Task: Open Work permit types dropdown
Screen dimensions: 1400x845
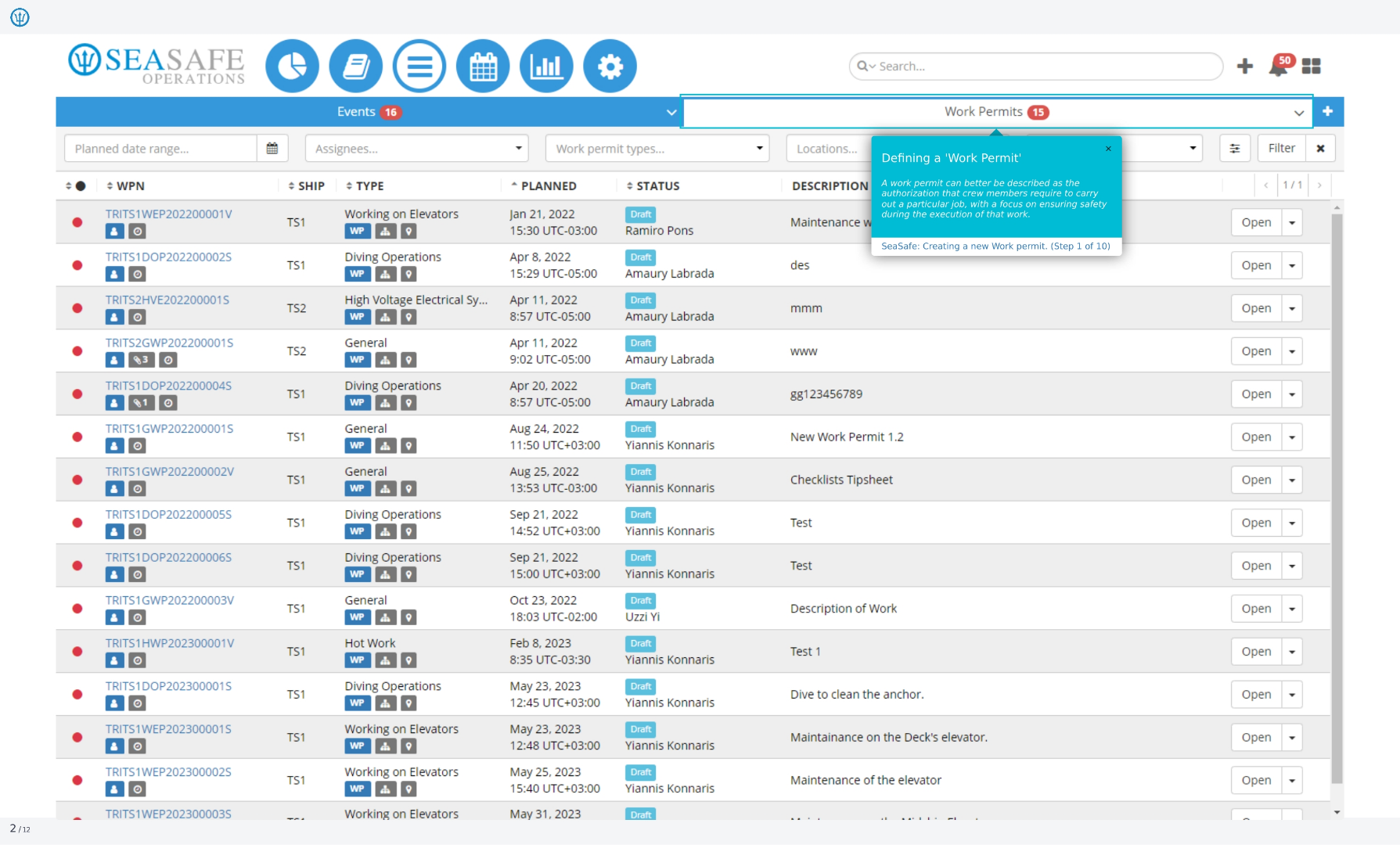Action: point(657,149)
